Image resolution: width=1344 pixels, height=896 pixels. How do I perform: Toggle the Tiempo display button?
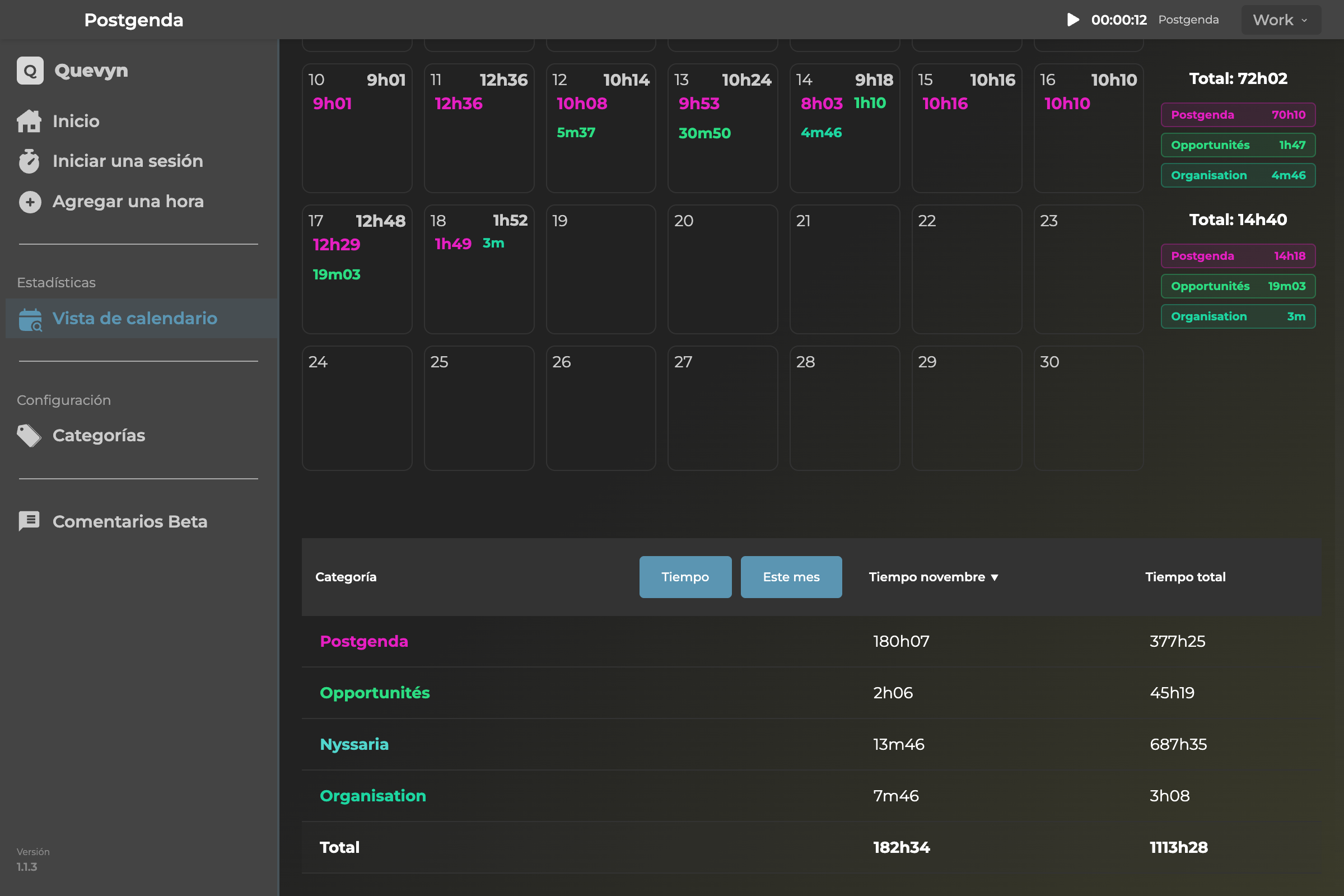pos(685,577)
